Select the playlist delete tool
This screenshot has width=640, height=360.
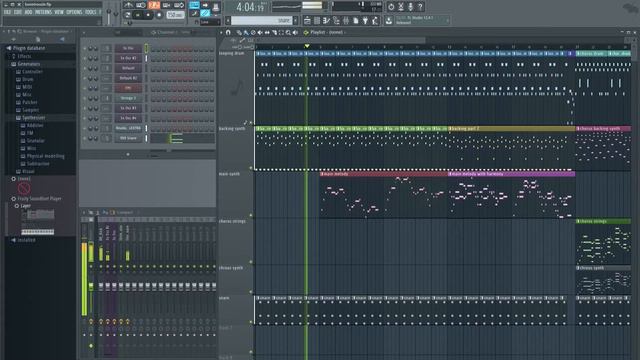tap(253, 32)
